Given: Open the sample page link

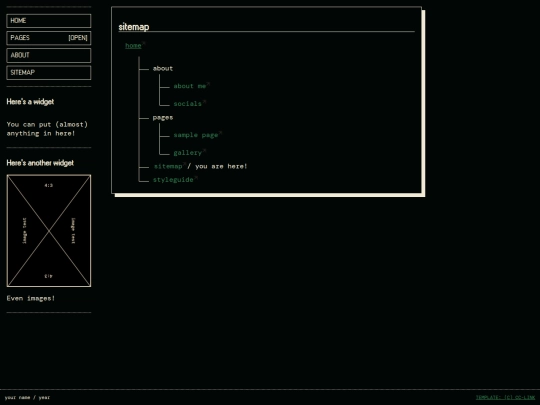Looking at the screenshot, I should 196,135.
